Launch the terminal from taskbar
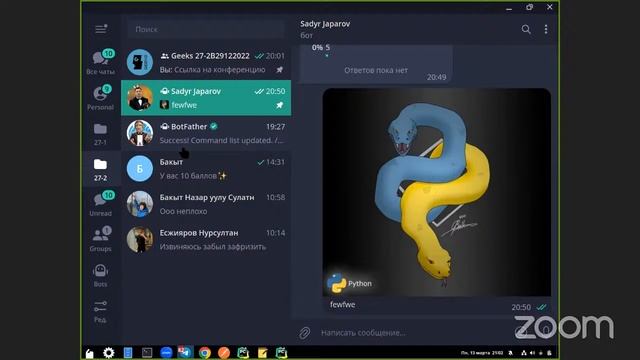The width and height of the screenshot is (640, 360). (x=147, y=353)
